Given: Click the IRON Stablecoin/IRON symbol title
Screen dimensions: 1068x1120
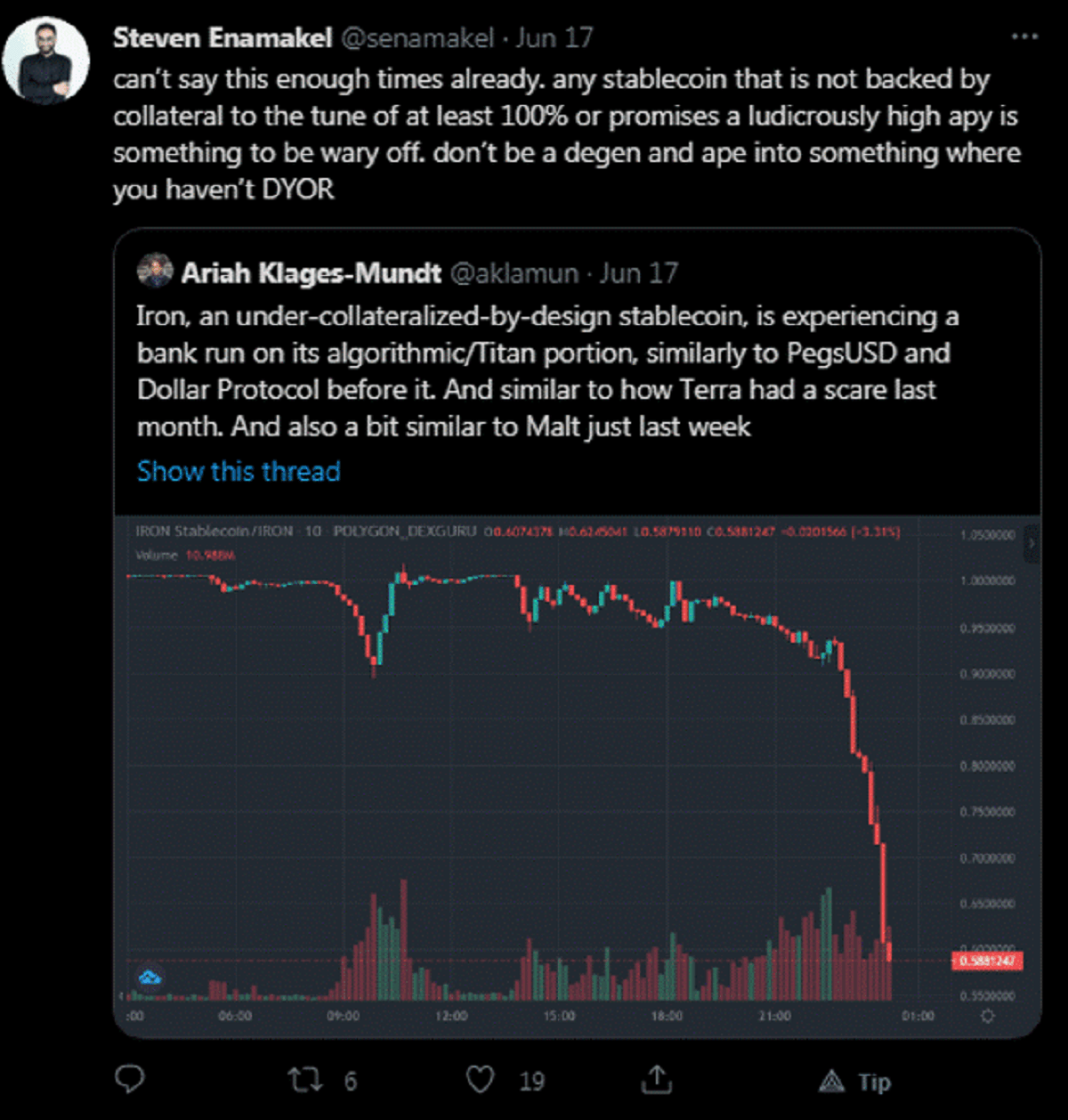Looking at the screenshot, I should point(214,532).
